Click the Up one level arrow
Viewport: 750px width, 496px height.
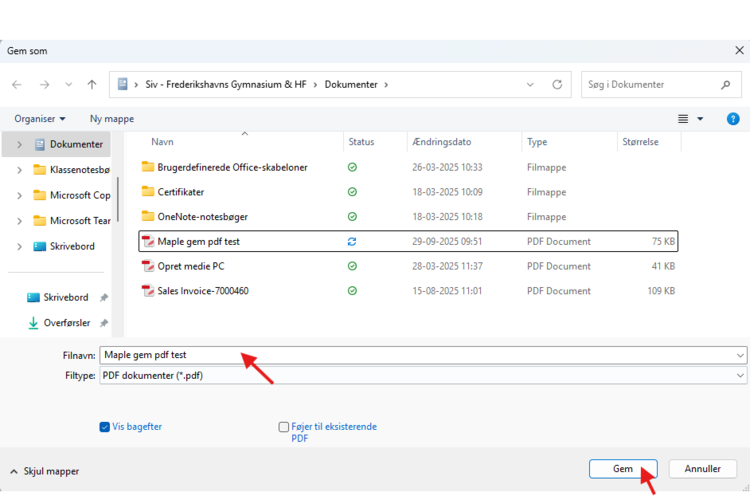tap(92, 85)
